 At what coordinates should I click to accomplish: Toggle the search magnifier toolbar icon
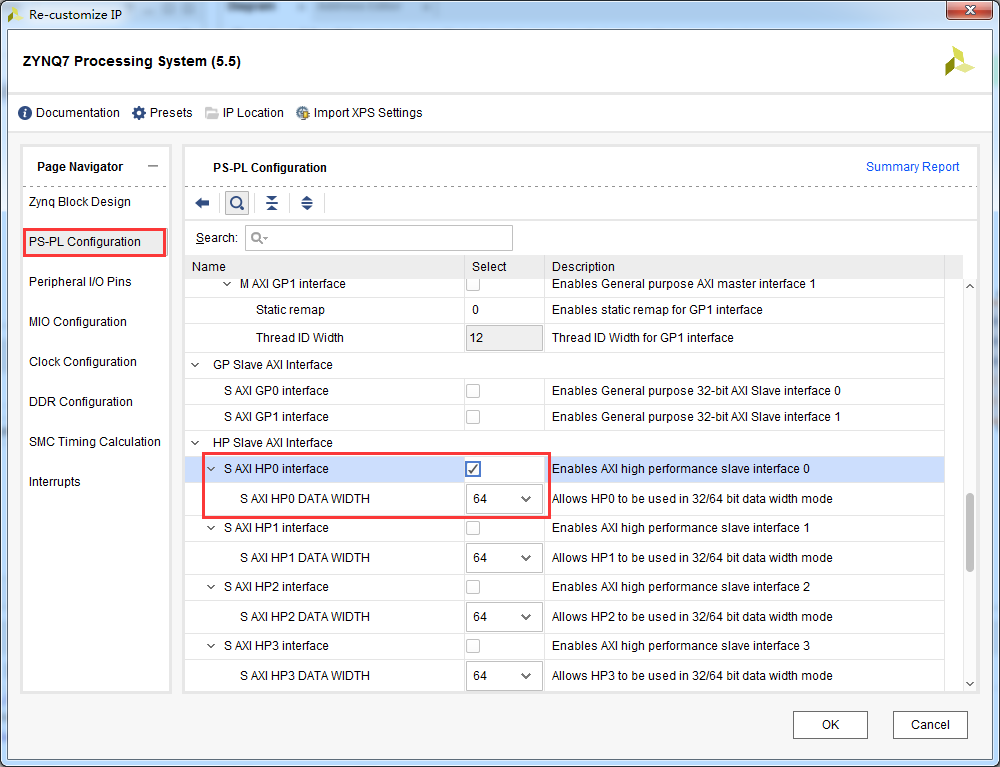(237, 203)
